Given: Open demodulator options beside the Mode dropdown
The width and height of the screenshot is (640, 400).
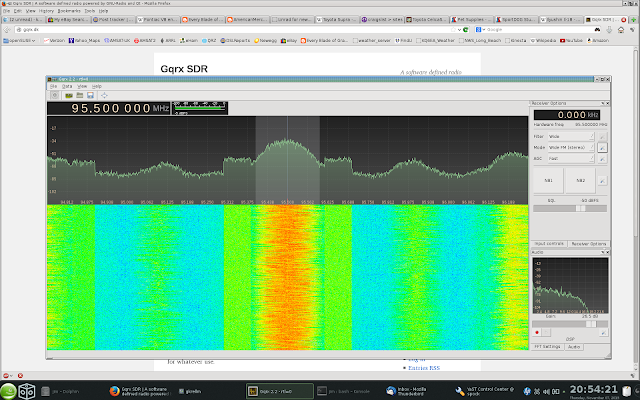Looking at the screenshot, I should pos(602,147).
